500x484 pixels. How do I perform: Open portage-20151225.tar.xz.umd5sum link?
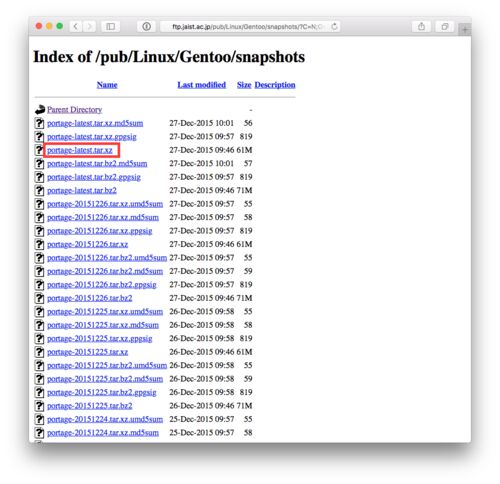105,311
